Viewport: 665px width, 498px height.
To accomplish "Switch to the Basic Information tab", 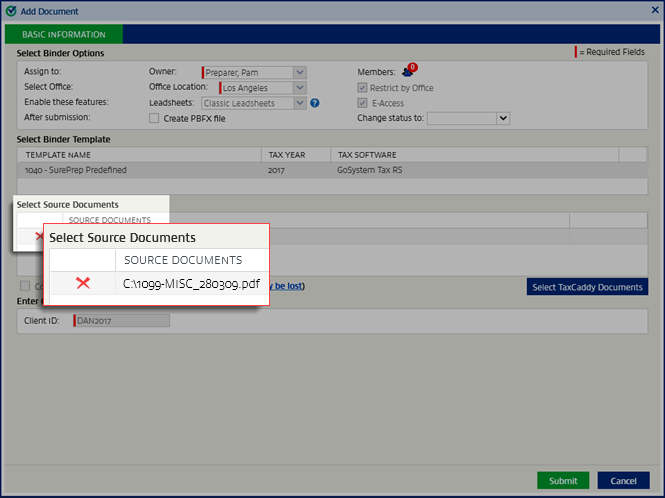I will pos(64,34).
